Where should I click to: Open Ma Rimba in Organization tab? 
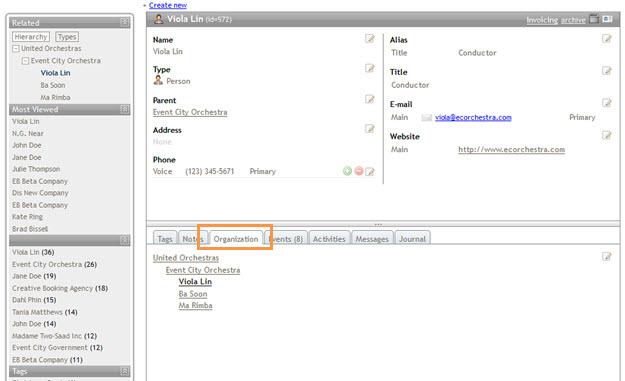[195, 306]
